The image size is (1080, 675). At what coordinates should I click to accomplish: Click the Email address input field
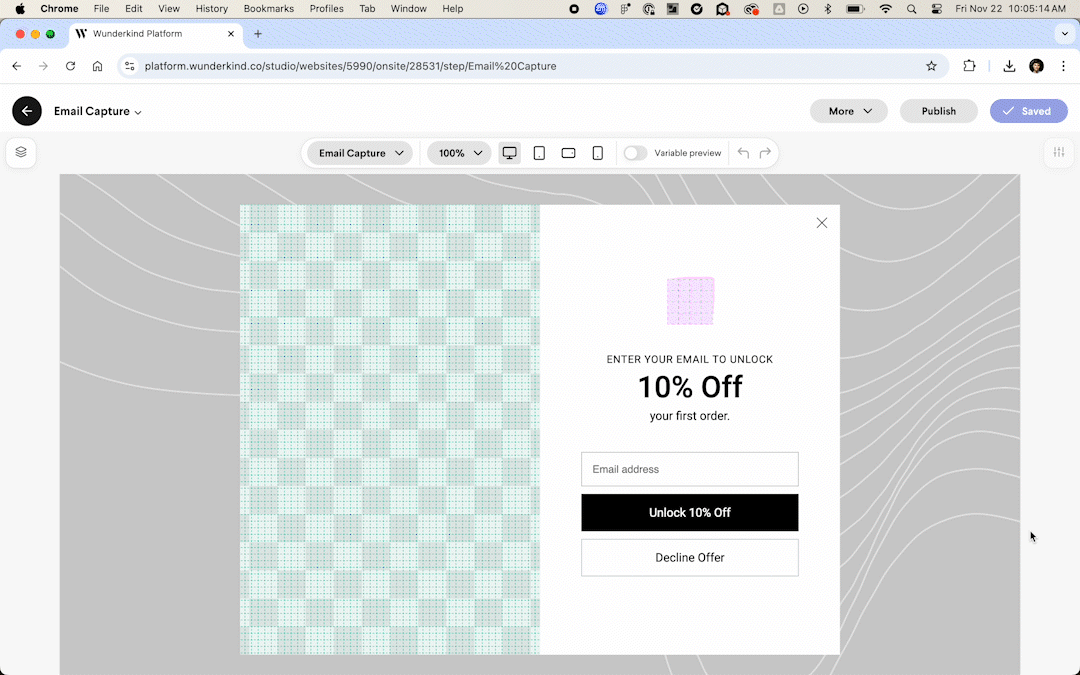click(x=689, y=469)
